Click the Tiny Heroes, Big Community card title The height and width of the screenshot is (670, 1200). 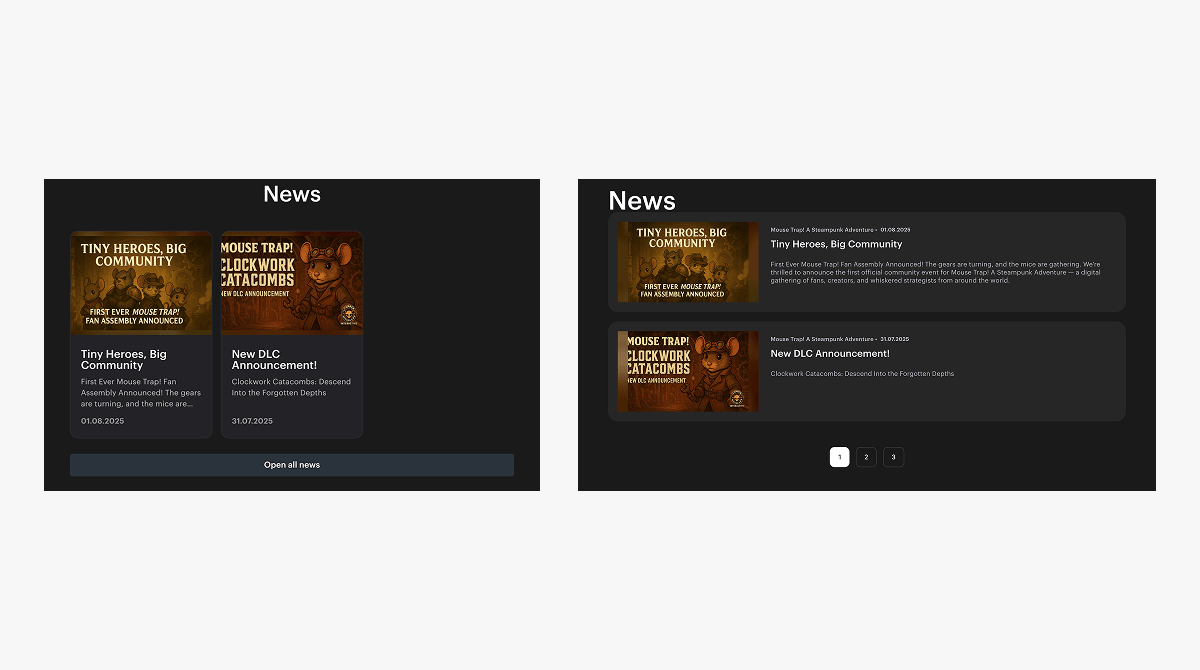(x=124, y=360)
